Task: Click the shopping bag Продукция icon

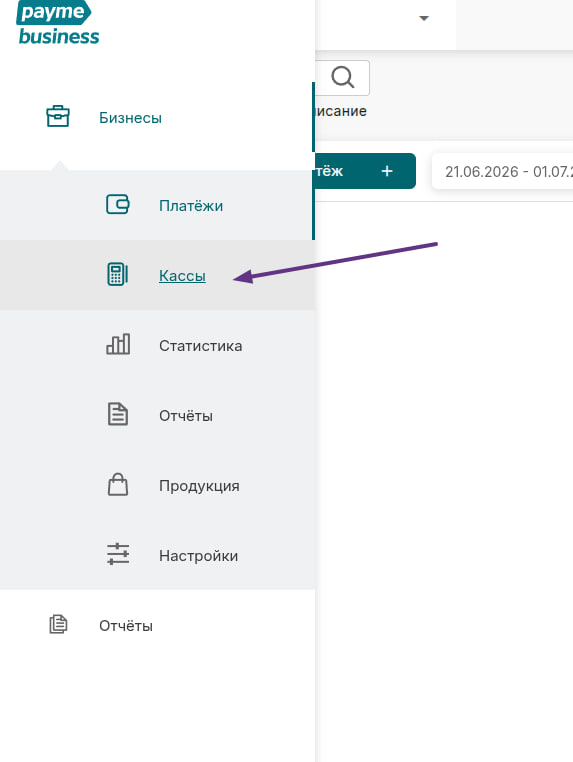Action: click(x=118, y=484)
